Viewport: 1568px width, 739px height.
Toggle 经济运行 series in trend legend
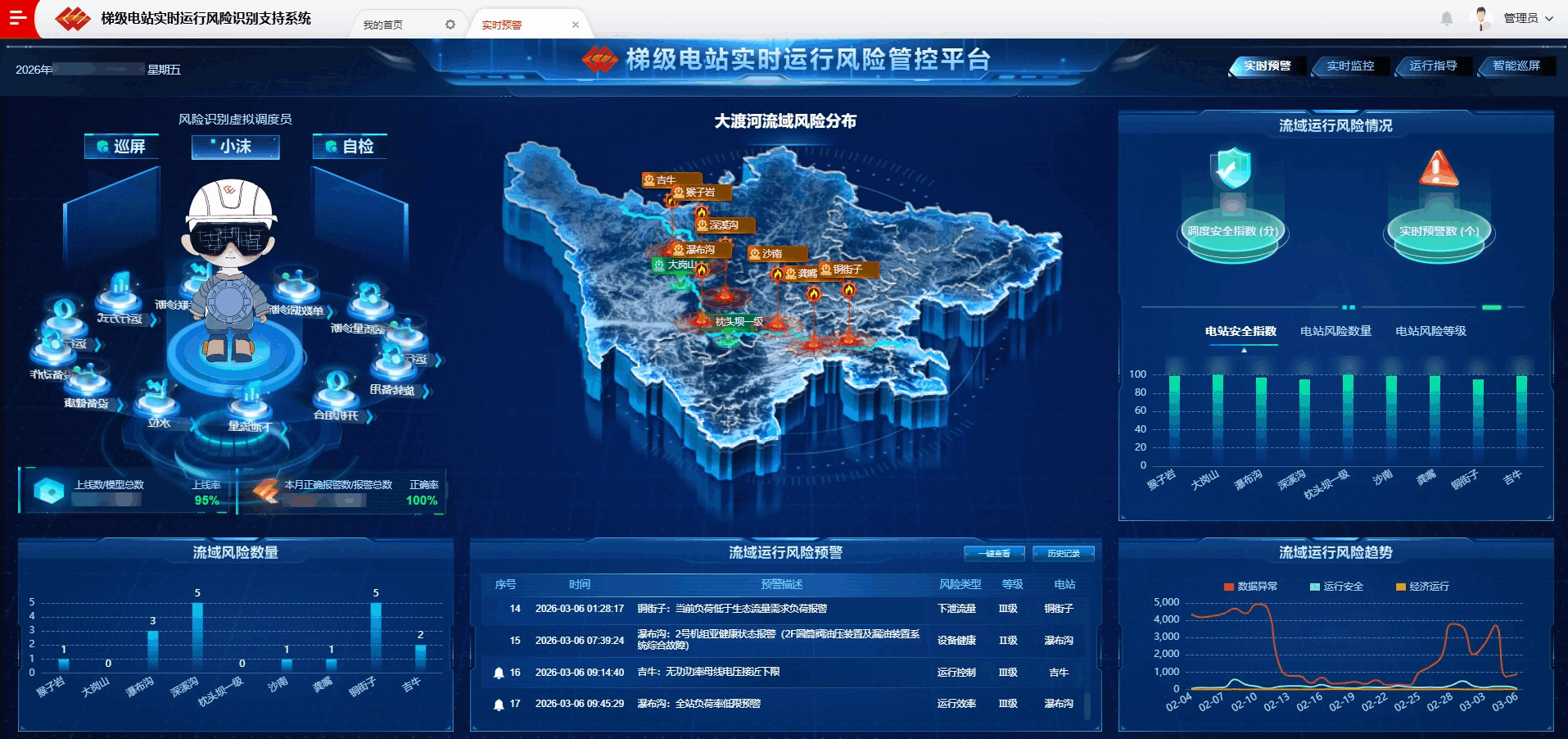pyautogui.click(x=1422, y=587)
